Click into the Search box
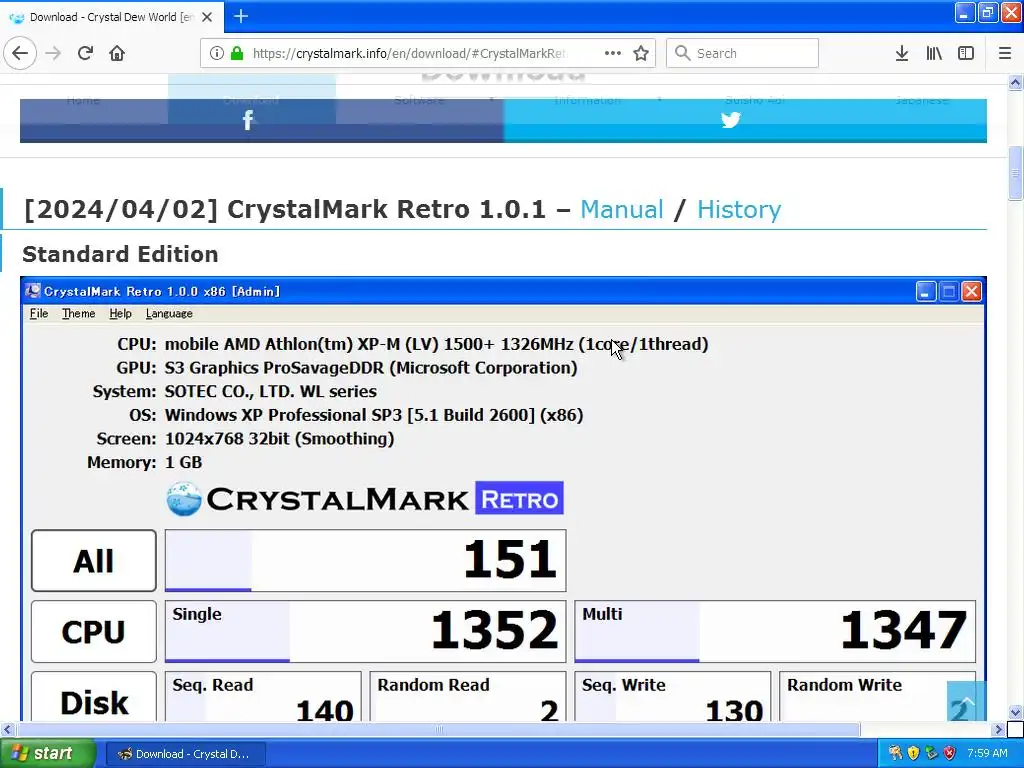The width and height of the screenshot is (1024, 768). [742, 53]
